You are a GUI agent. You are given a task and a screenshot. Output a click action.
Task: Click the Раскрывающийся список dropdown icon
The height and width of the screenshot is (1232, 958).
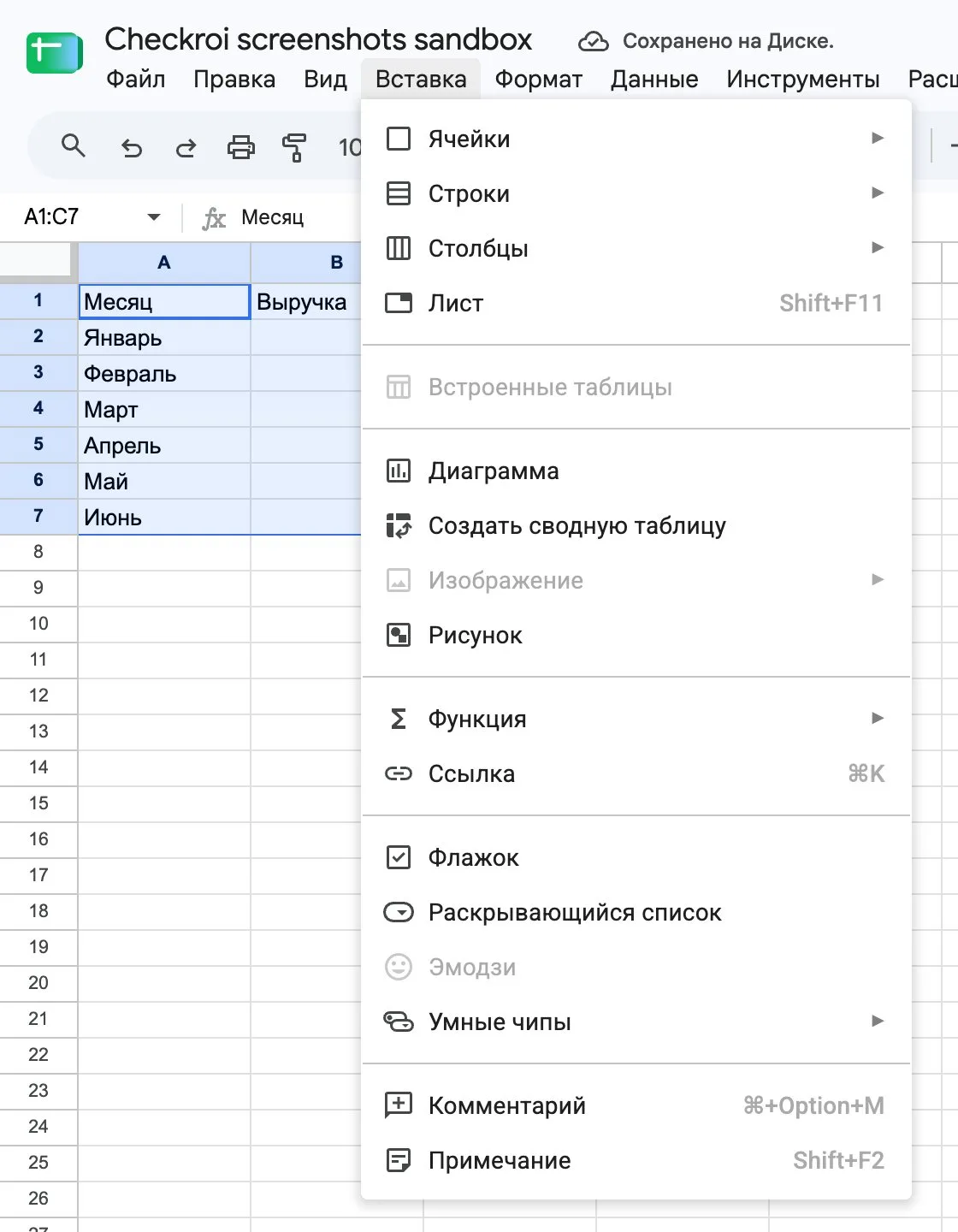point(399,912)
